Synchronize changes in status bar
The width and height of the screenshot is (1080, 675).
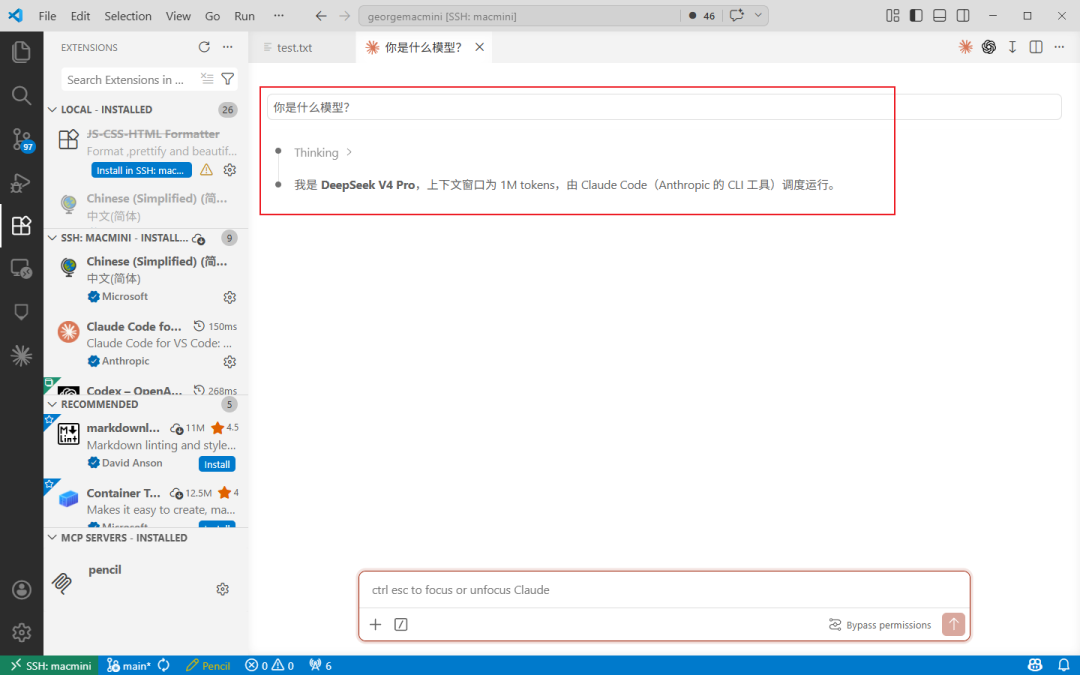[x=164, y=665]
